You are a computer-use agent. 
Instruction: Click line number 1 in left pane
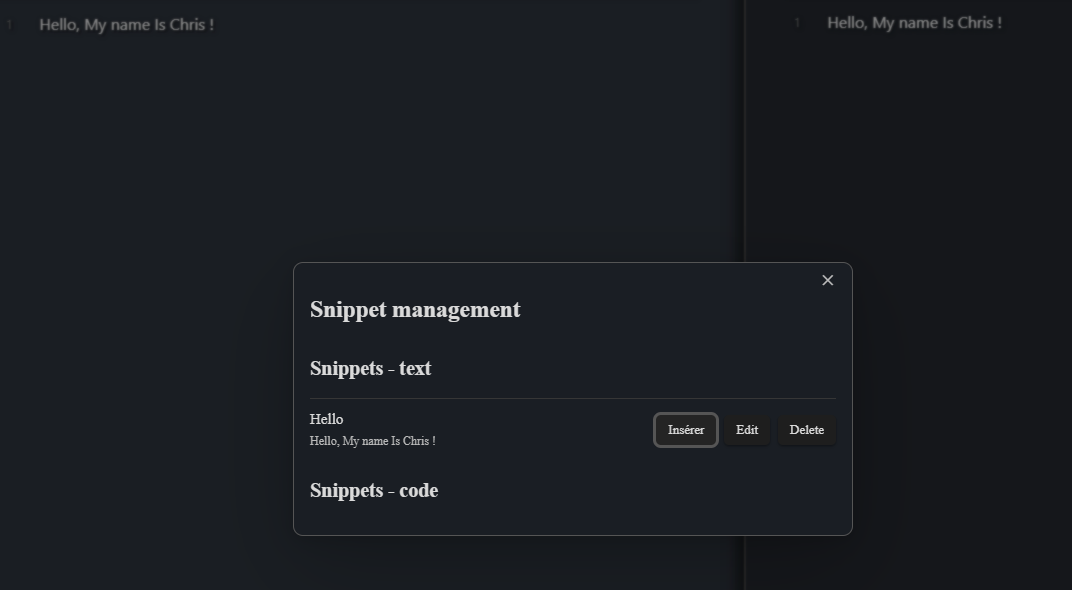click(x=10, y=25)
